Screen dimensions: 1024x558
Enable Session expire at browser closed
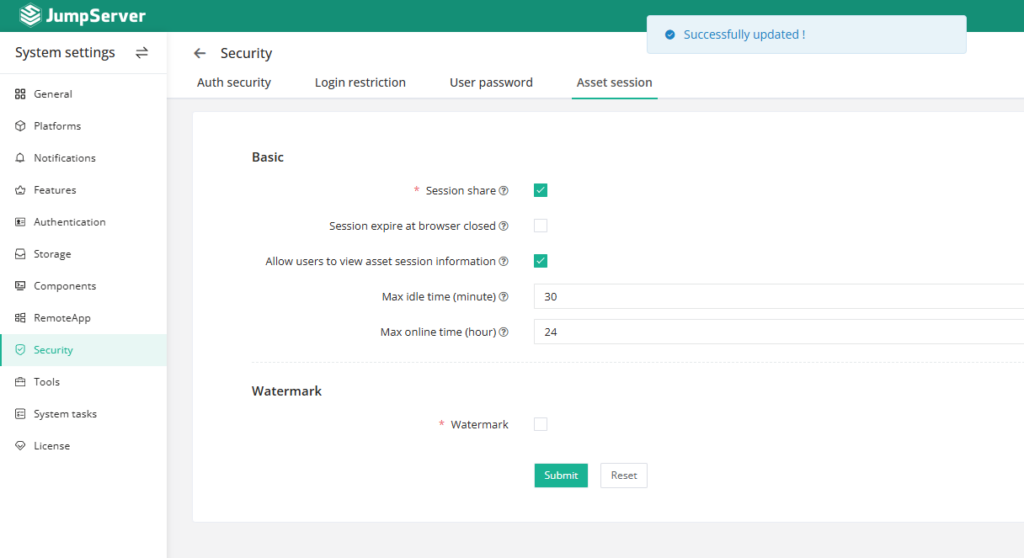coord(541,226)
